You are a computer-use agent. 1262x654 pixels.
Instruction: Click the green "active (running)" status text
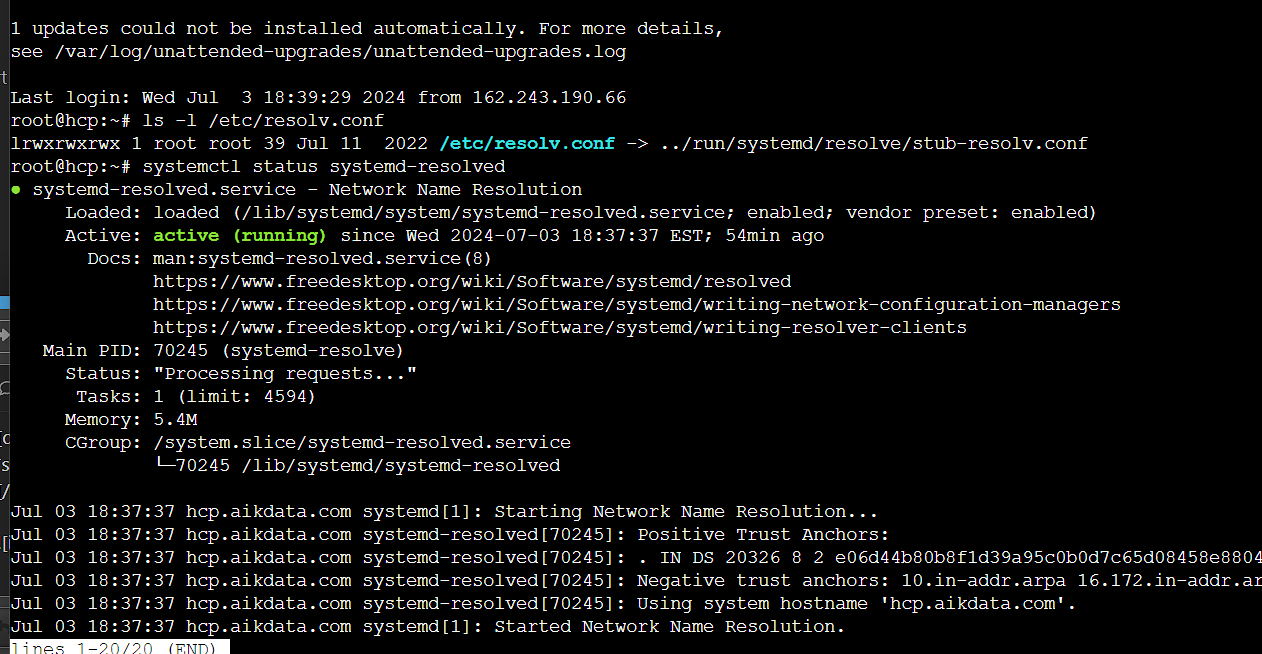[240, 236]
